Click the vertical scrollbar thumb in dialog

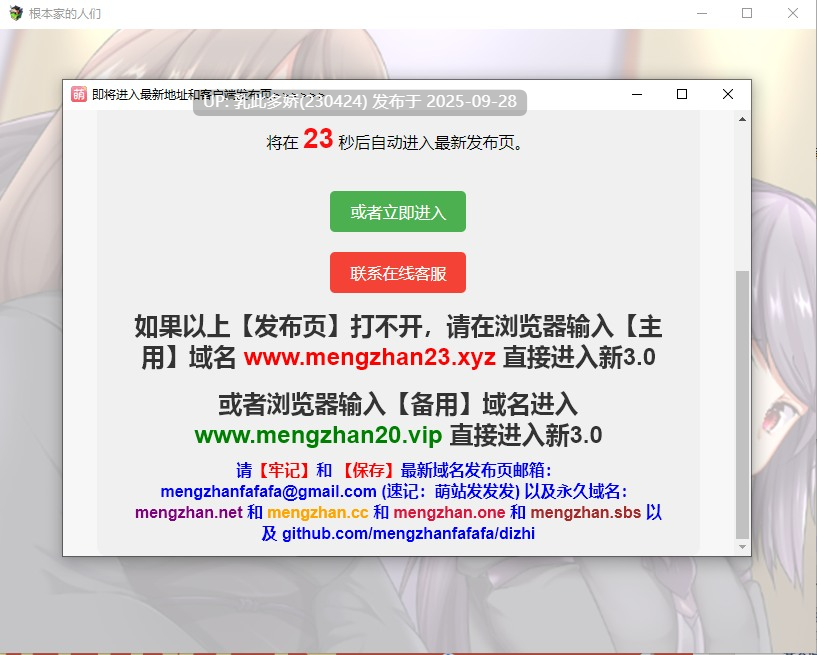tap(742, 405)
